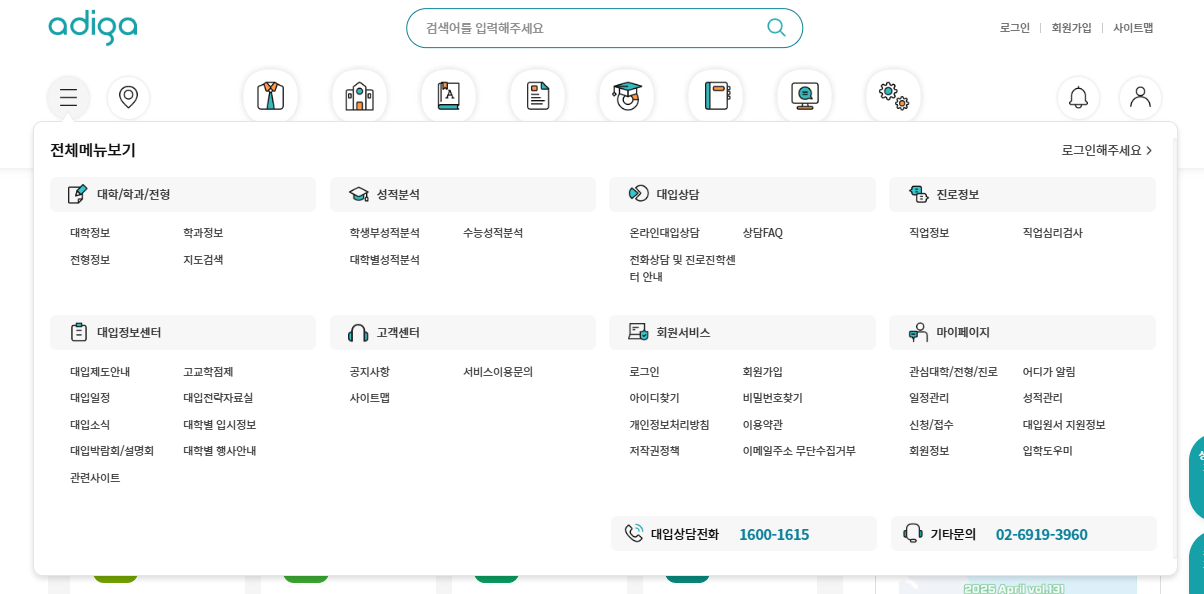Open the full menu hamburger icon
Viewport: 1204px width, 594px height.
click(x=68, y=97)
